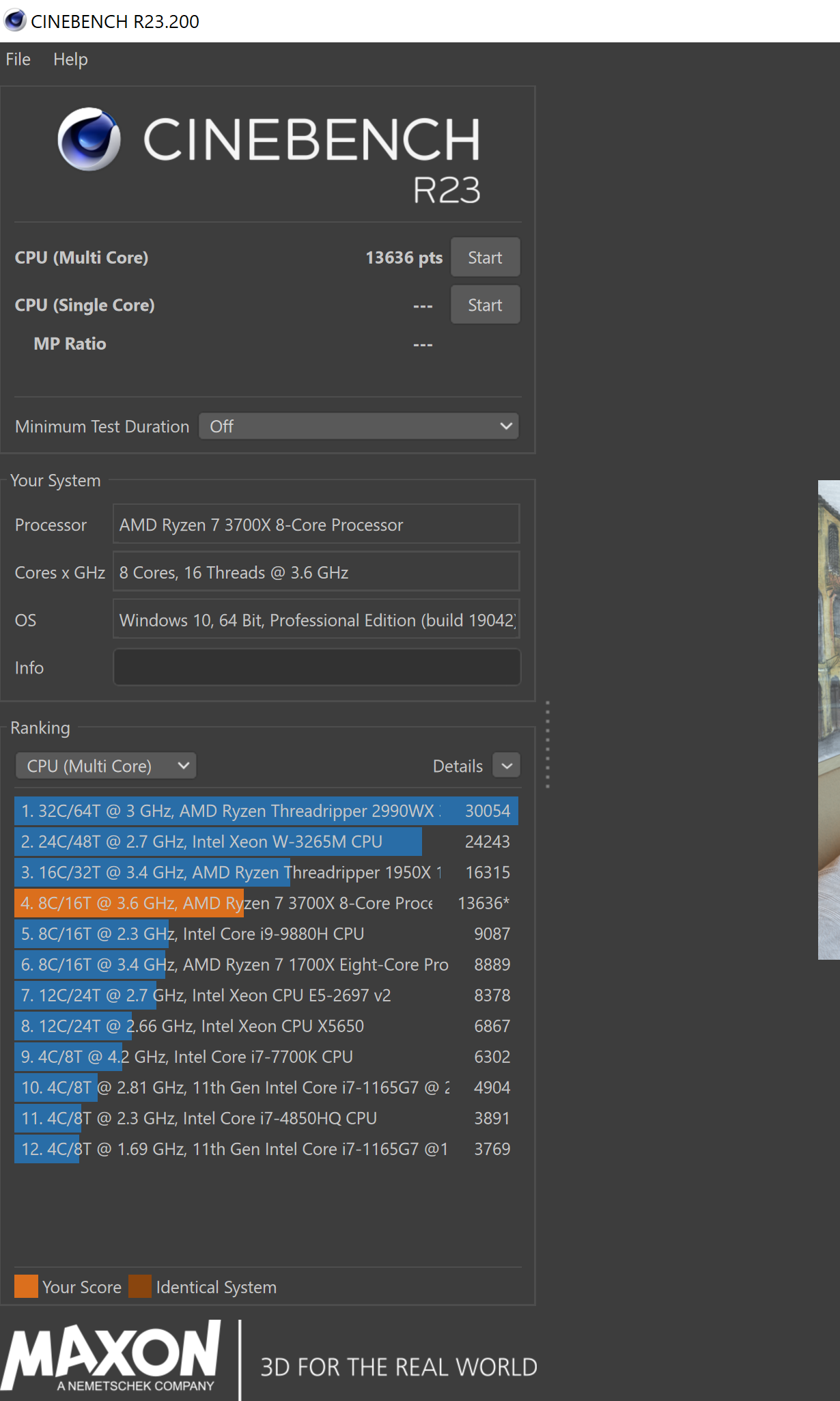Click the MP Ratio label
The width and height of the screenshot is (840, 1401).
(x=70, y=344)
